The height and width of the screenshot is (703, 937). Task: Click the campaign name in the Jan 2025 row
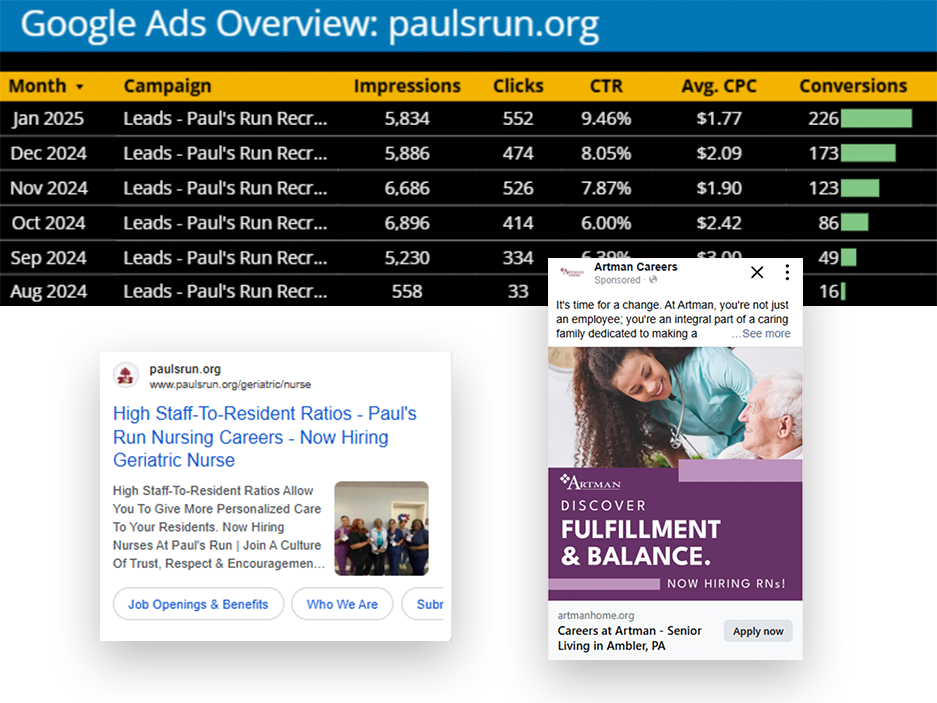click(x=225, y=118)
